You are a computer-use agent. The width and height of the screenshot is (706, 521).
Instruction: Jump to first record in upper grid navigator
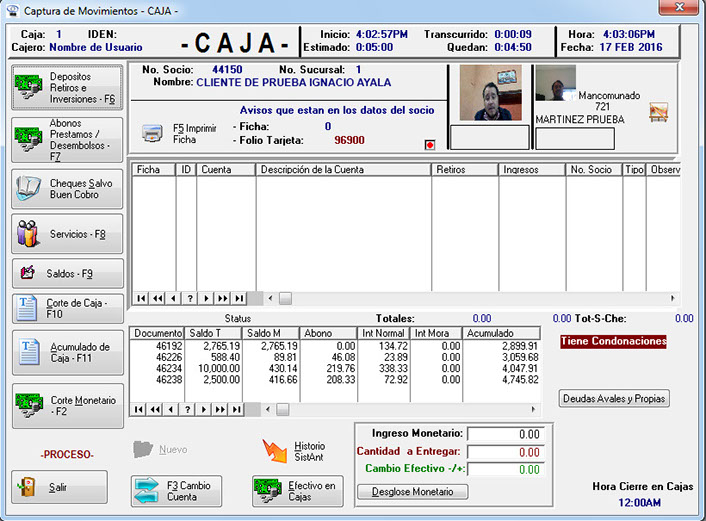tap(140, 298)
